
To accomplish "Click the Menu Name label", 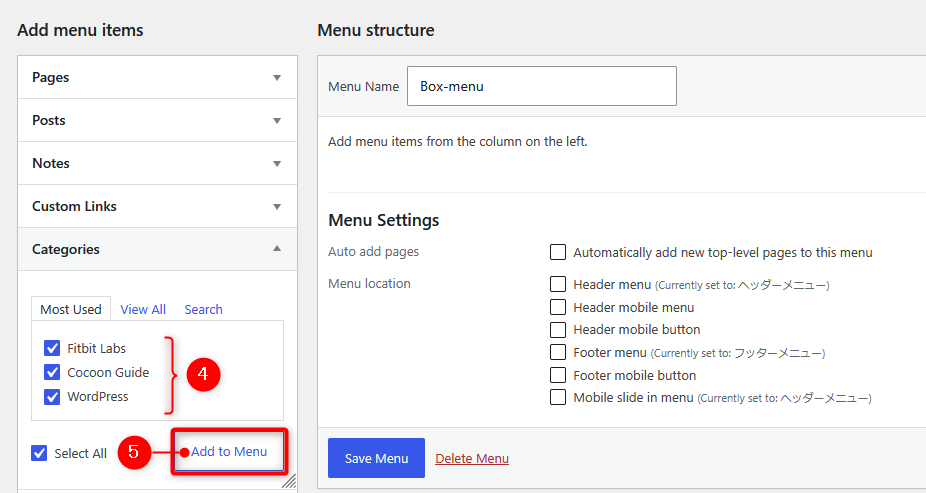I will [x=364, y=87].
